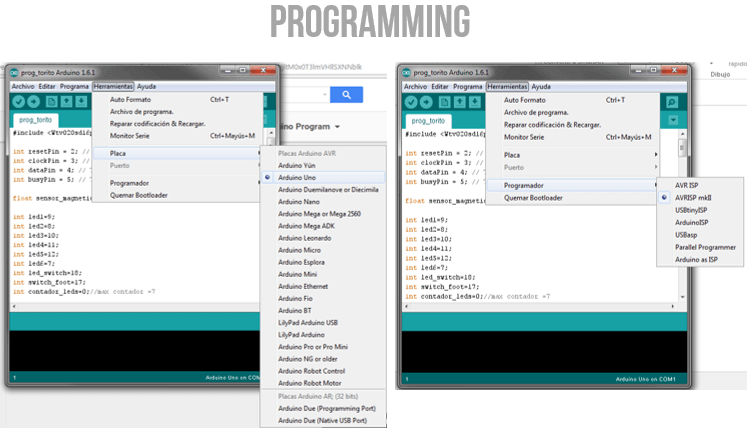The image size is (748, 432).
Task: Click New sketch icon in right Arduino window
Action: tap(445, 102)
